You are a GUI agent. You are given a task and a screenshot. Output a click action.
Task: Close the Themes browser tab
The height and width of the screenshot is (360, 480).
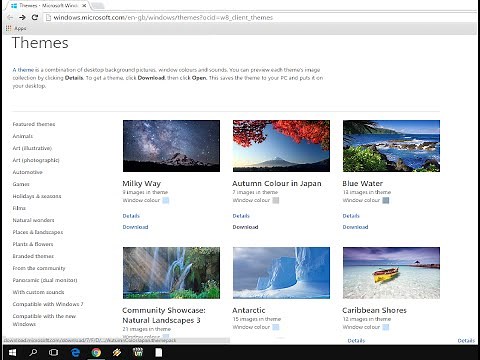(84, 6)
